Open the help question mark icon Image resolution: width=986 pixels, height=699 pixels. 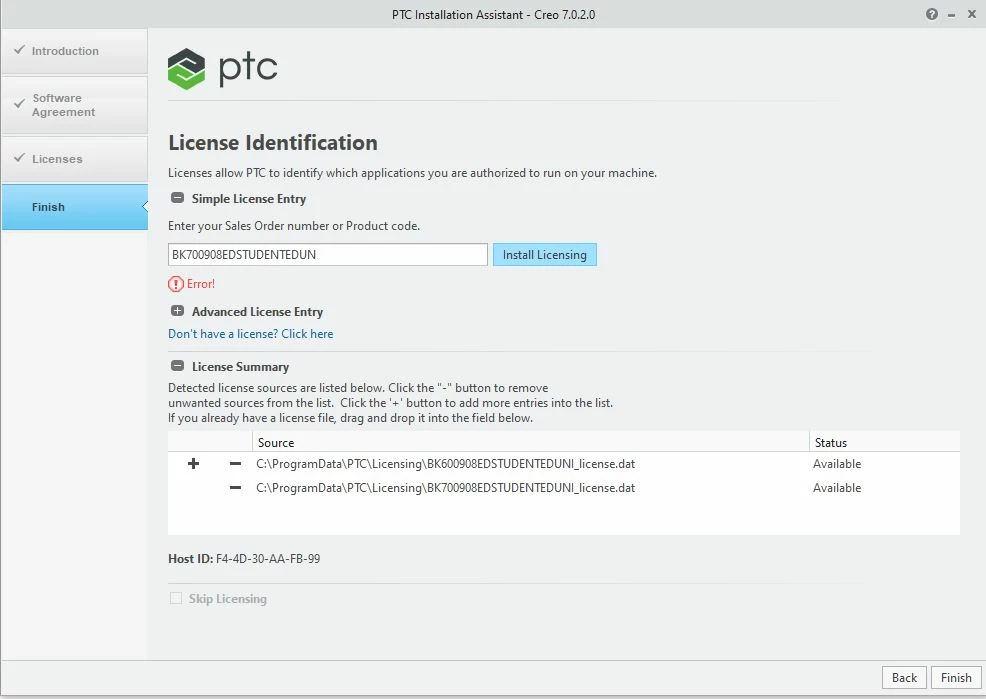[931, 14]
